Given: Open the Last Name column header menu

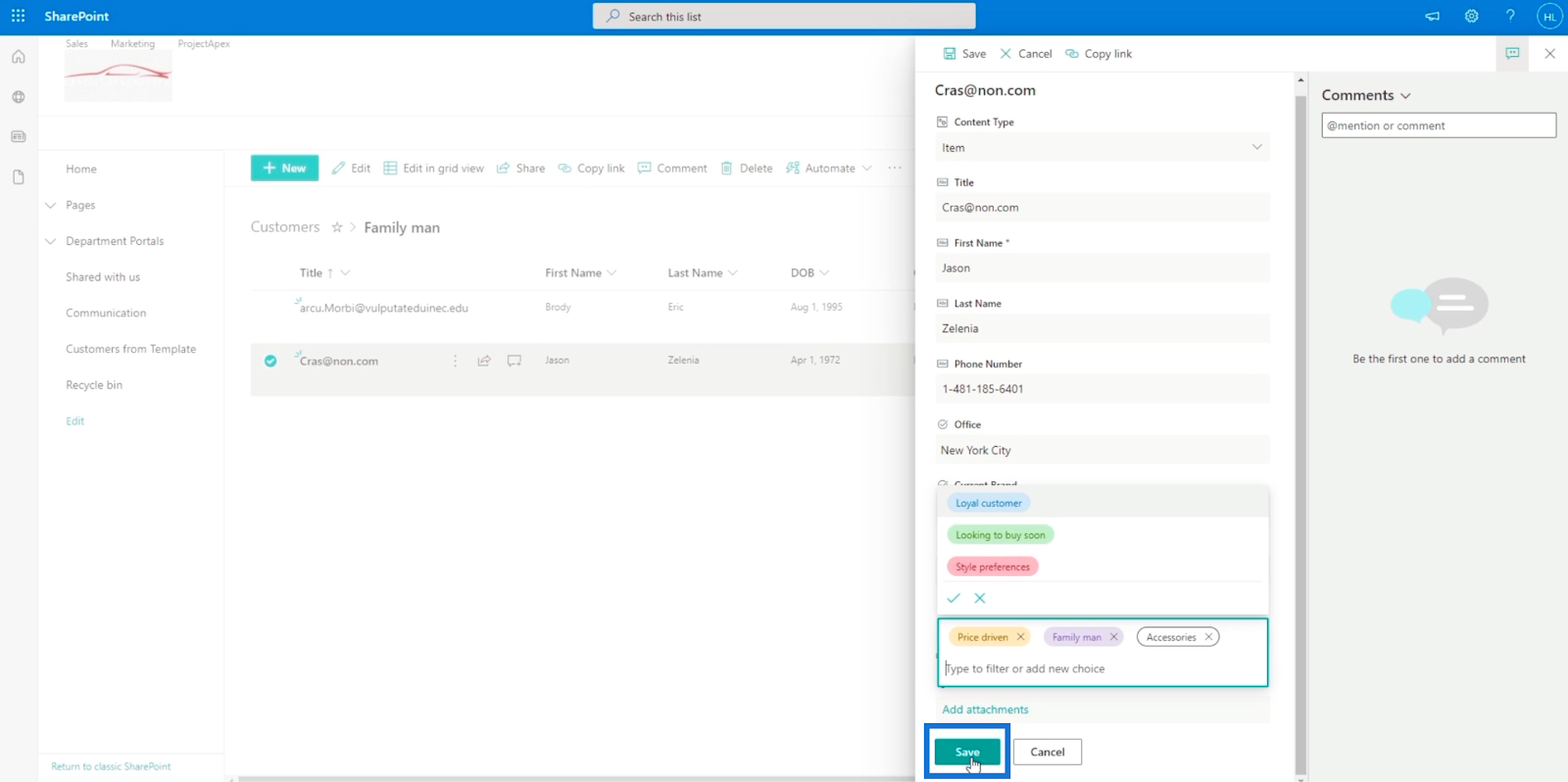Looking at the screenshot, I should [x=733, y=273].
